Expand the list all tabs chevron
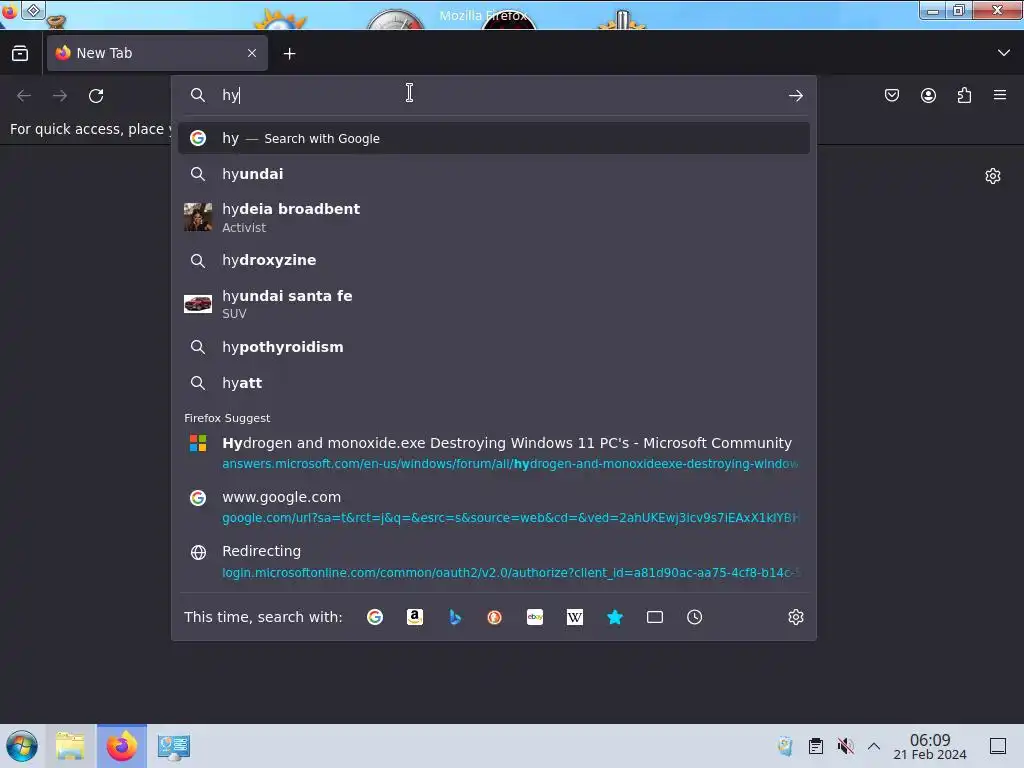Screen dimensions: 1024x768 (x=1004, y=53)
